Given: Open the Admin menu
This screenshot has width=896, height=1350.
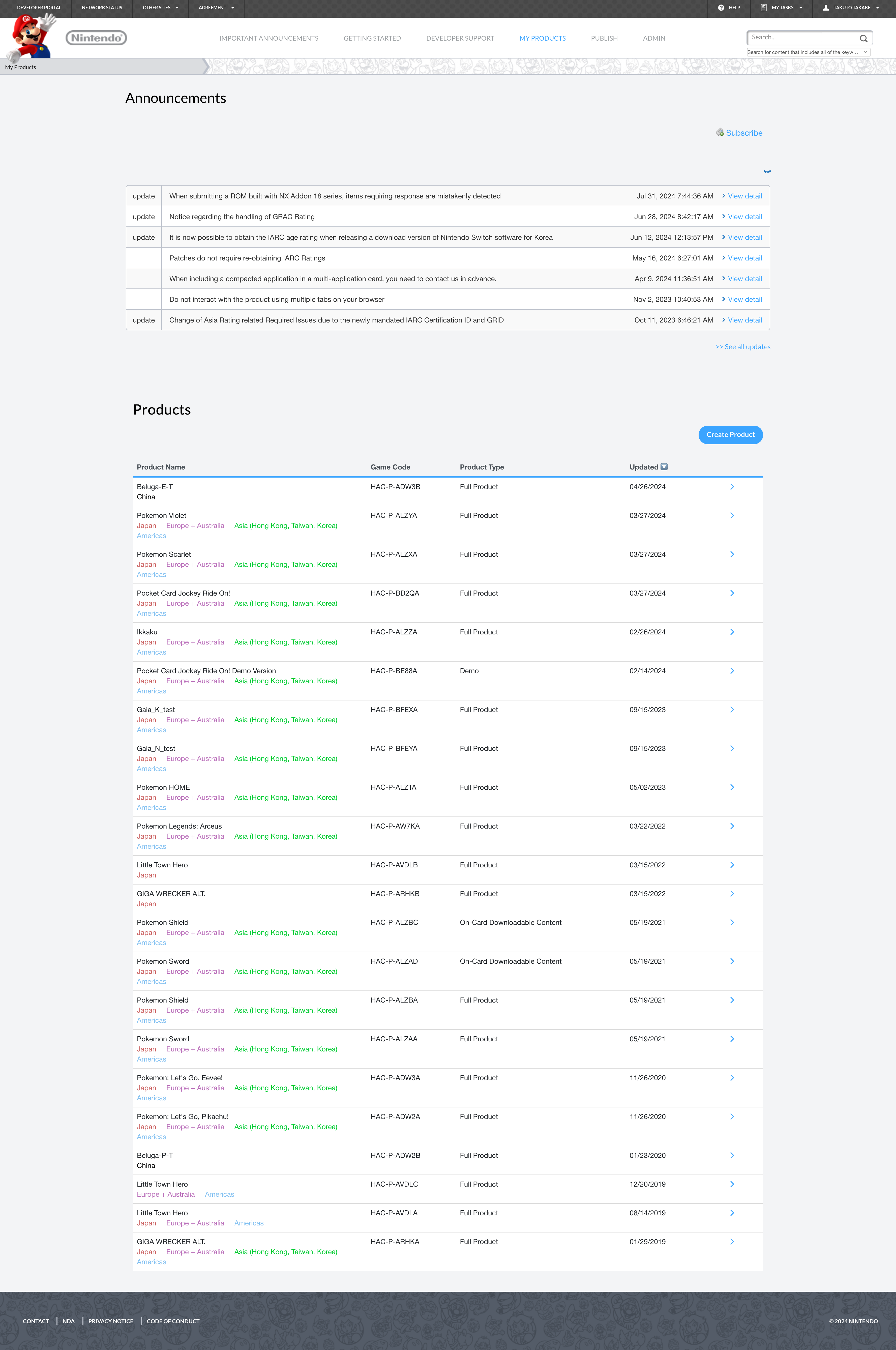Looking at the screenshot, I should [654, 38].
